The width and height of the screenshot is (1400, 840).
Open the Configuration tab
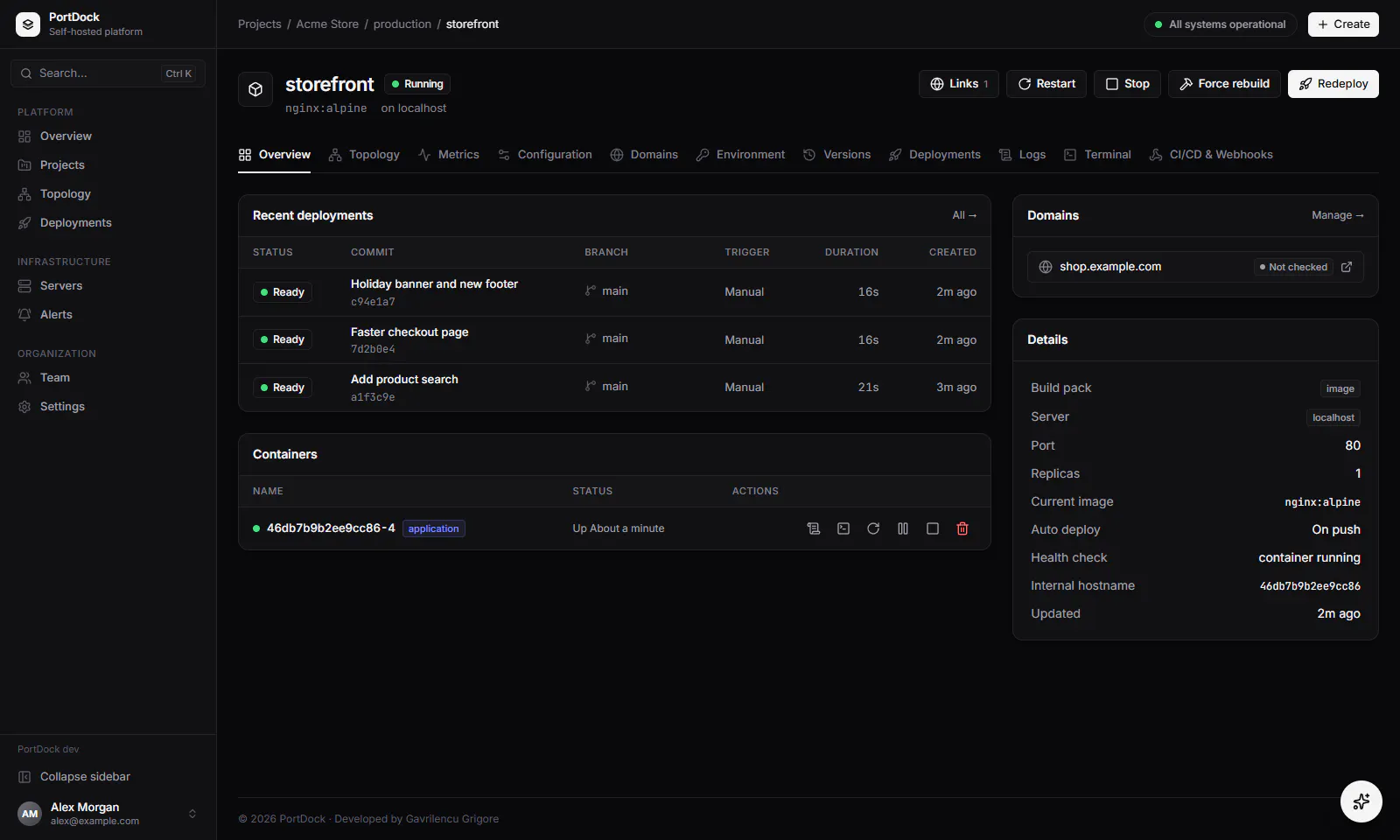544,155
